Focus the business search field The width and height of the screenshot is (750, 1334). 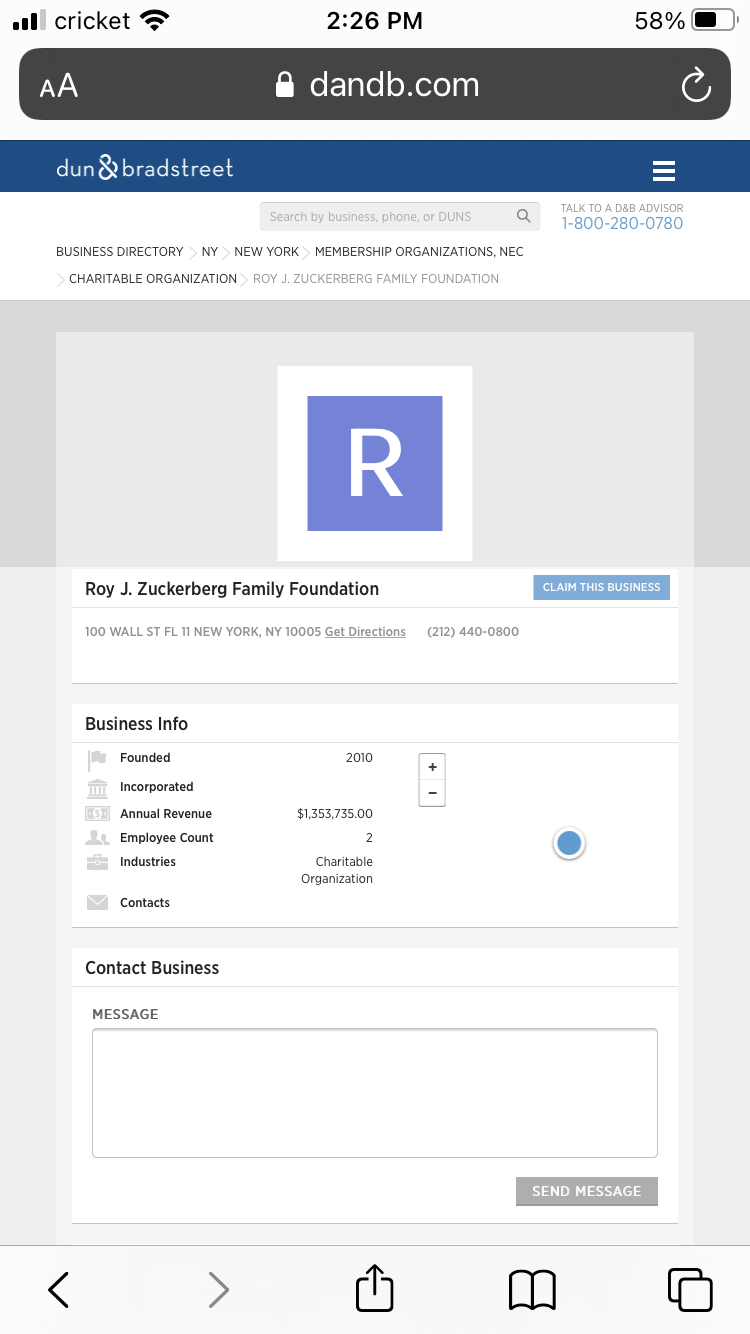pos(400,216)
